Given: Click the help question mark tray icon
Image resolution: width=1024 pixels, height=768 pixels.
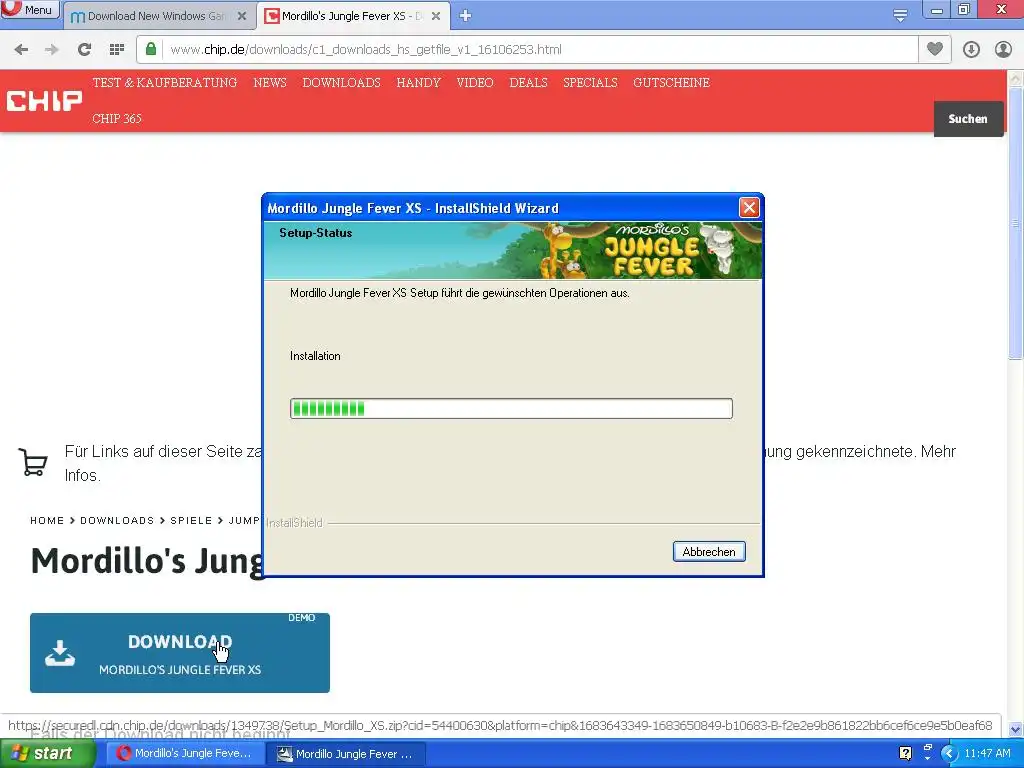Looking at the screenshot, I should pos(905,754).
